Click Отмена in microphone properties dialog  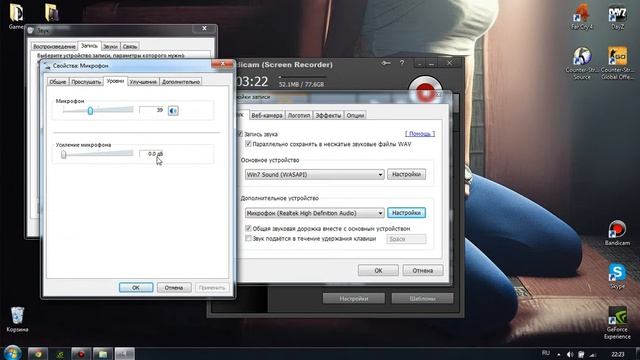174,287
